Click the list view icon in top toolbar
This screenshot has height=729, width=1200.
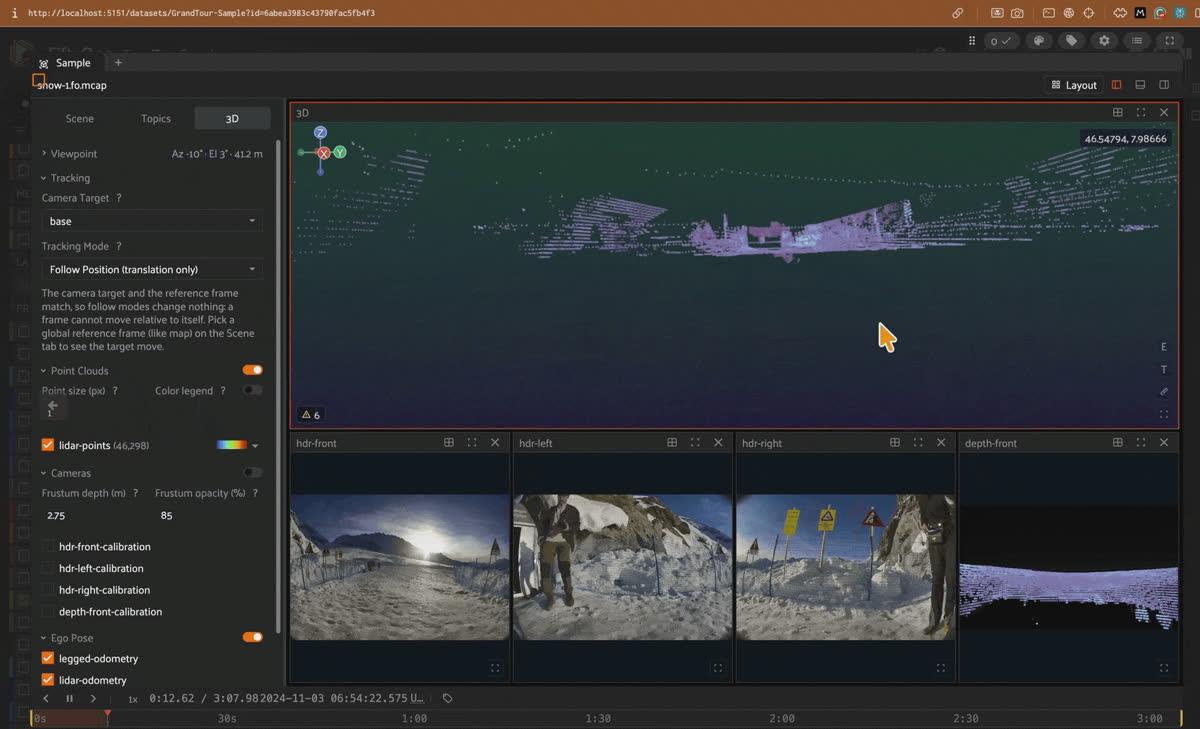tap(1137, 41)
